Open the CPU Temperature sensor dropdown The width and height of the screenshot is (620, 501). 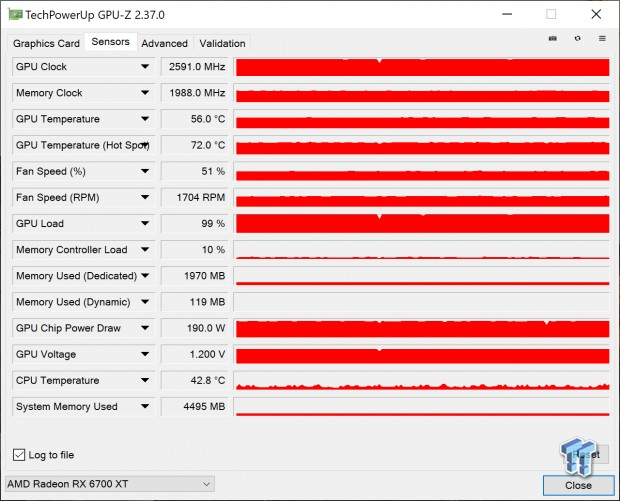point(145,380)
